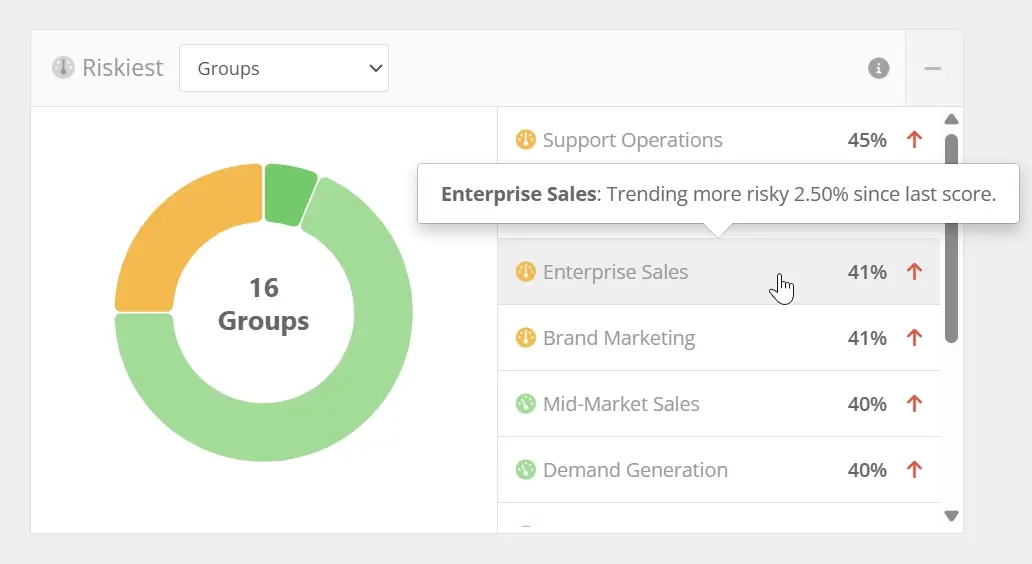This screenshot has height=564, width=1032.
Task: Click red trend arrow for Brand Marketing
Action: pos(913,338)
